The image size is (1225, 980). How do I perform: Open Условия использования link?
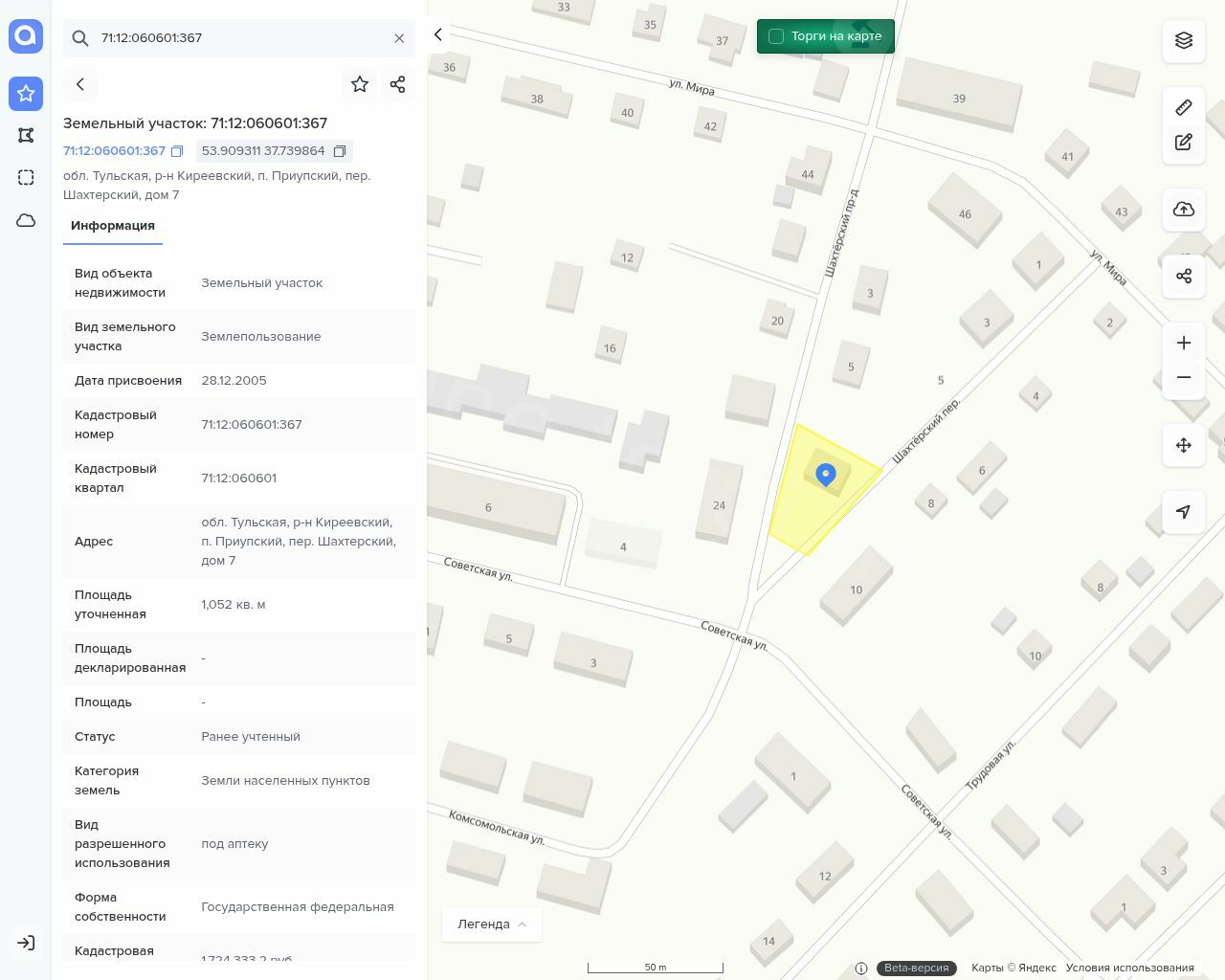pyautogui.click(x=1129, y=968)
